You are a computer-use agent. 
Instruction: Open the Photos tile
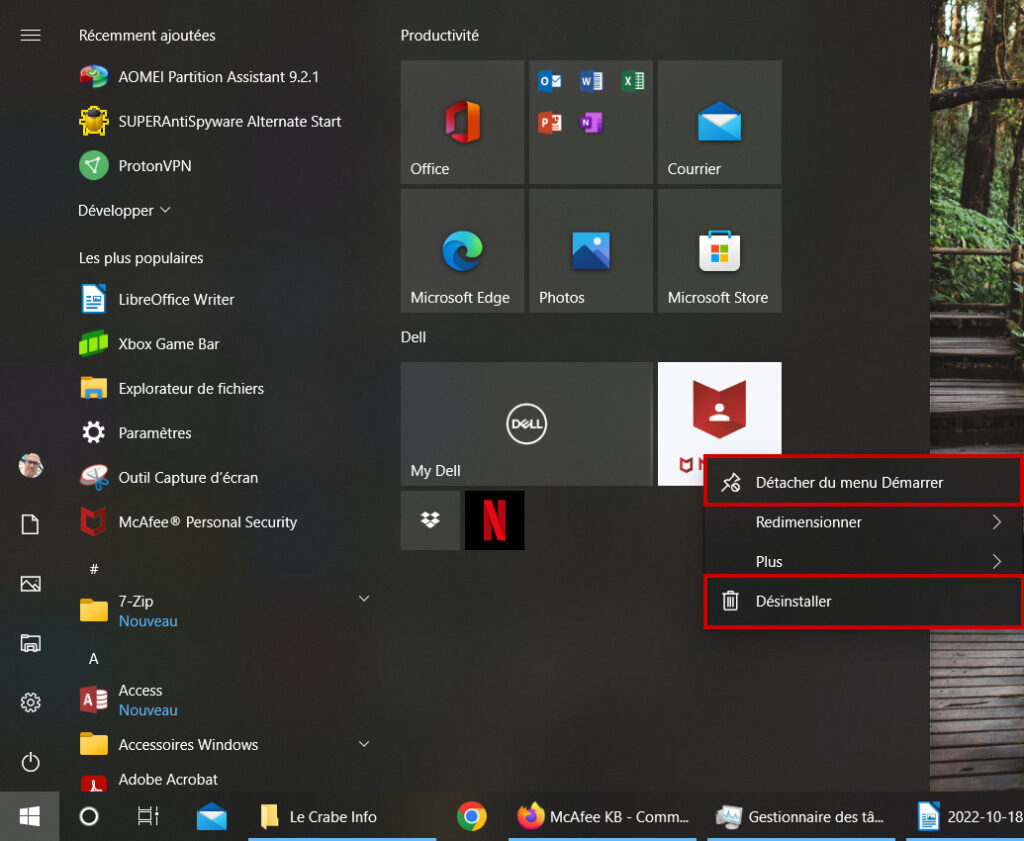(x=591, y=251)
